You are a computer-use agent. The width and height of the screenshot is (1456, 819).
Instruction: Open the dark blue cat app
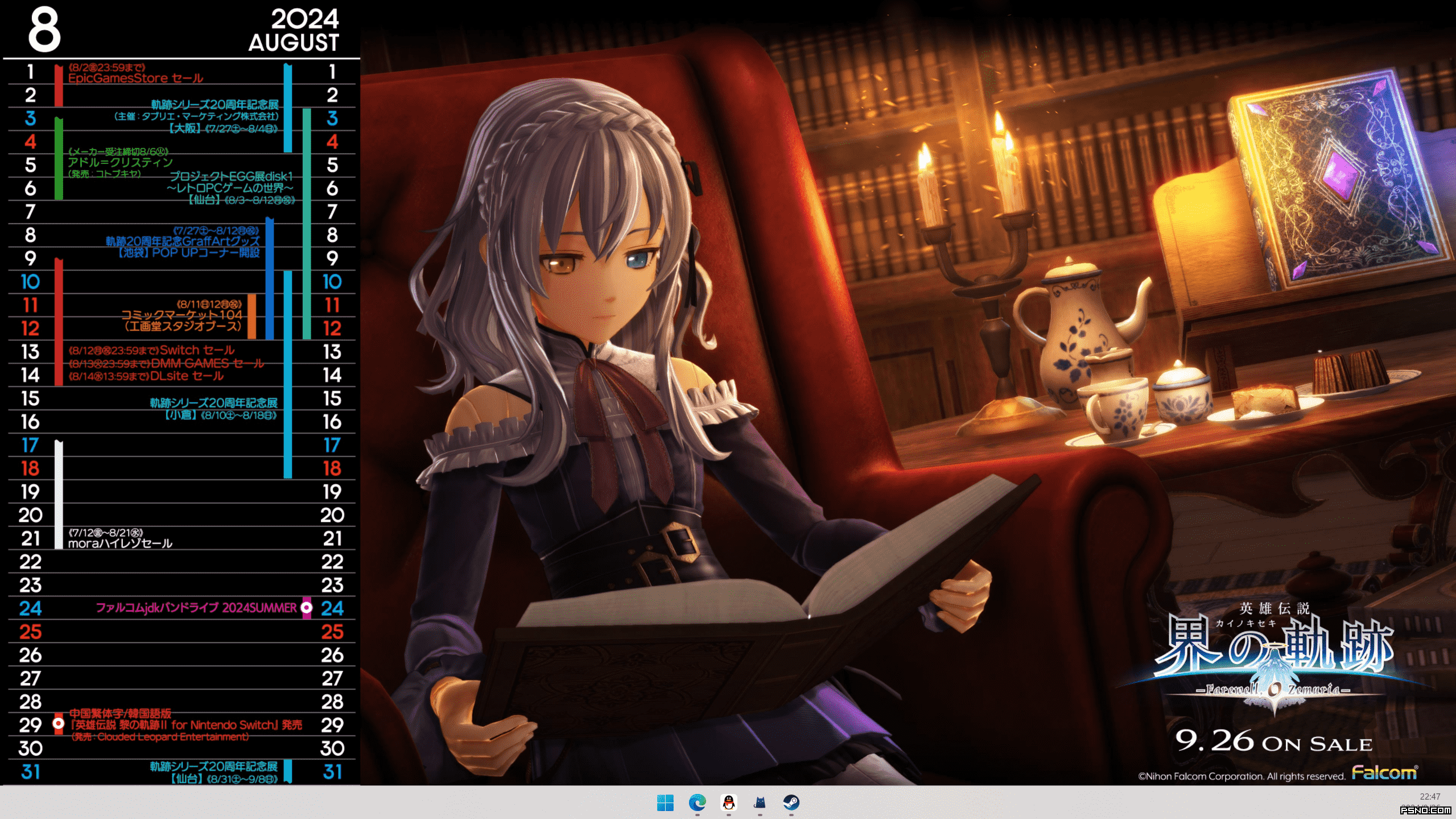coord(760,802)
